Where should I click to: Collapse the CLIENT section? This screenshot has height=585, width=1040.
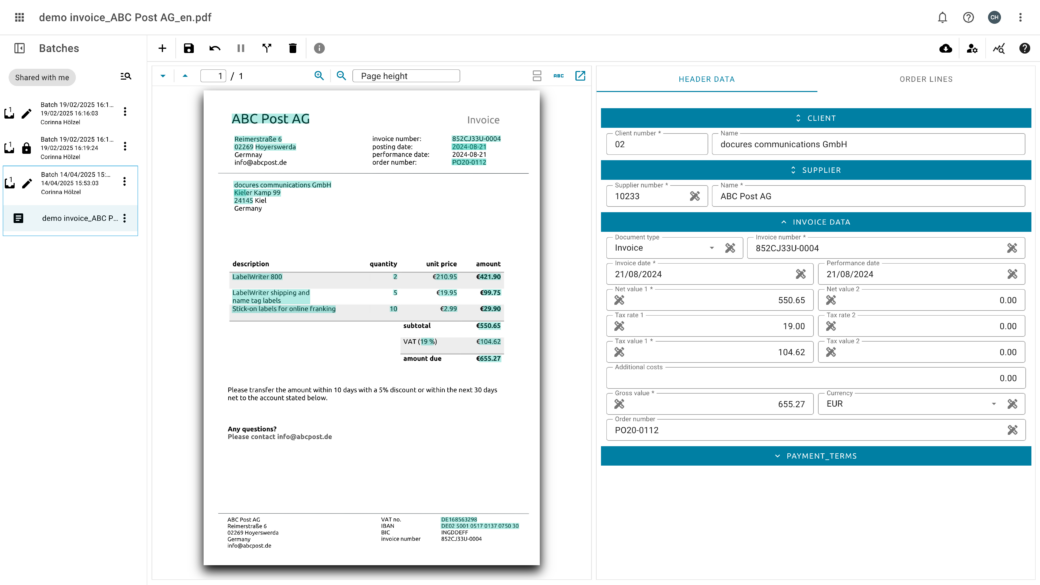[816, 118]
